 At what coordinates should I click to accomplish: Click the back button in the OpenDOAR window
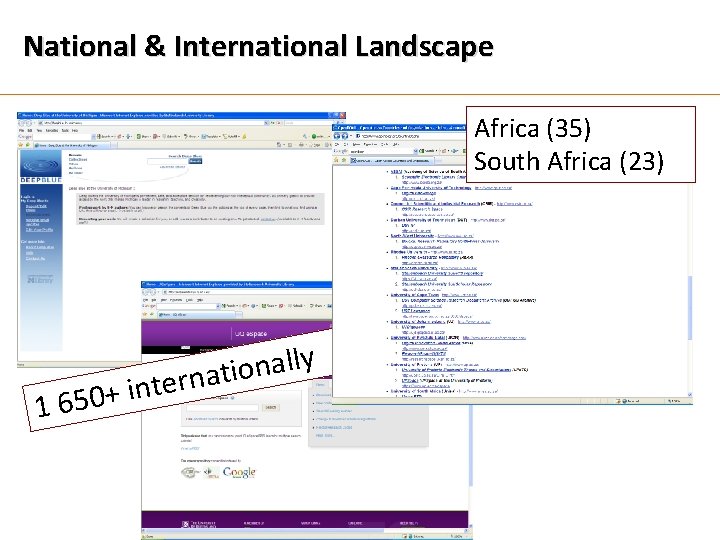pos(337,136)
